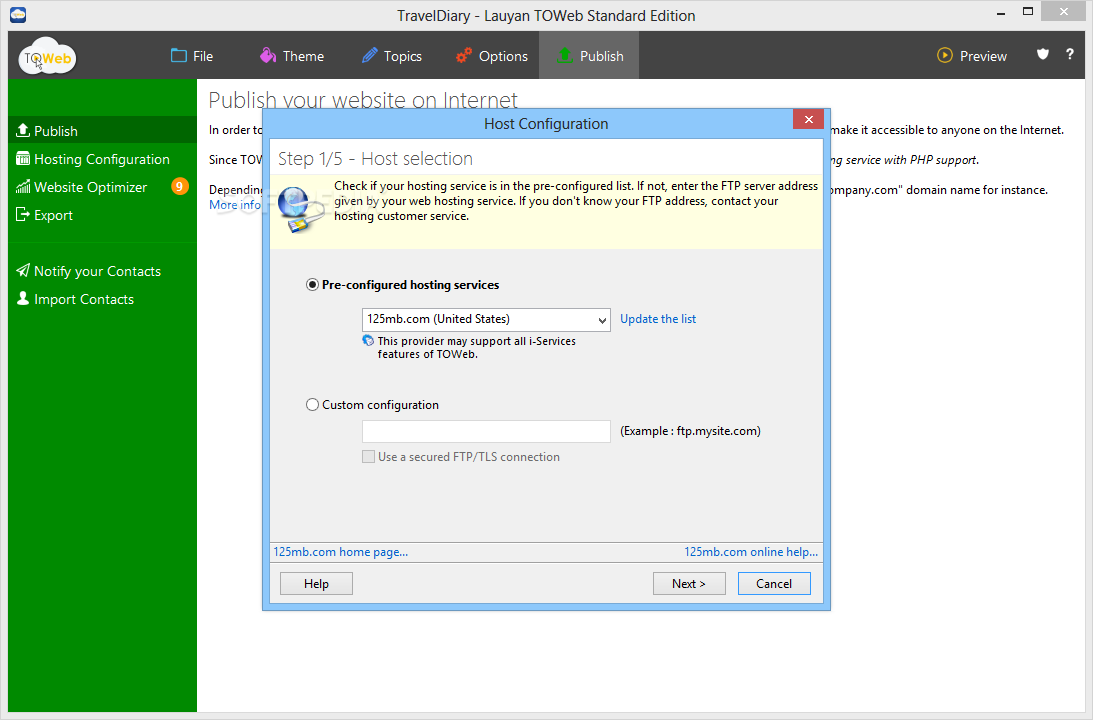Open help with the question mark icon
Viewport: 1093px width, 720px height.
[1069, 54]
